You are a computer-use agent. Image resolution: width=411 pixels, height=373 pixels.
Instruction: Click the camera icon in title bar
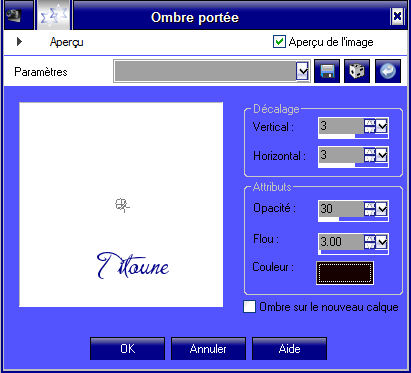coord(14,15)
